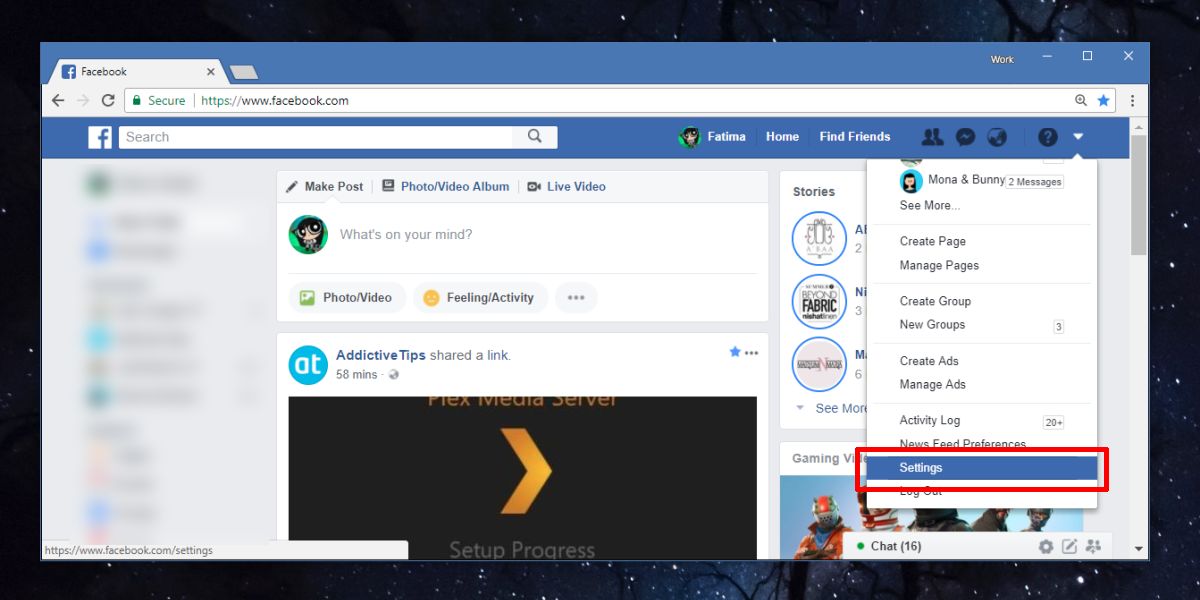Select the Photo/Video Album tab

pyautogui.click(x=446, y=186)
